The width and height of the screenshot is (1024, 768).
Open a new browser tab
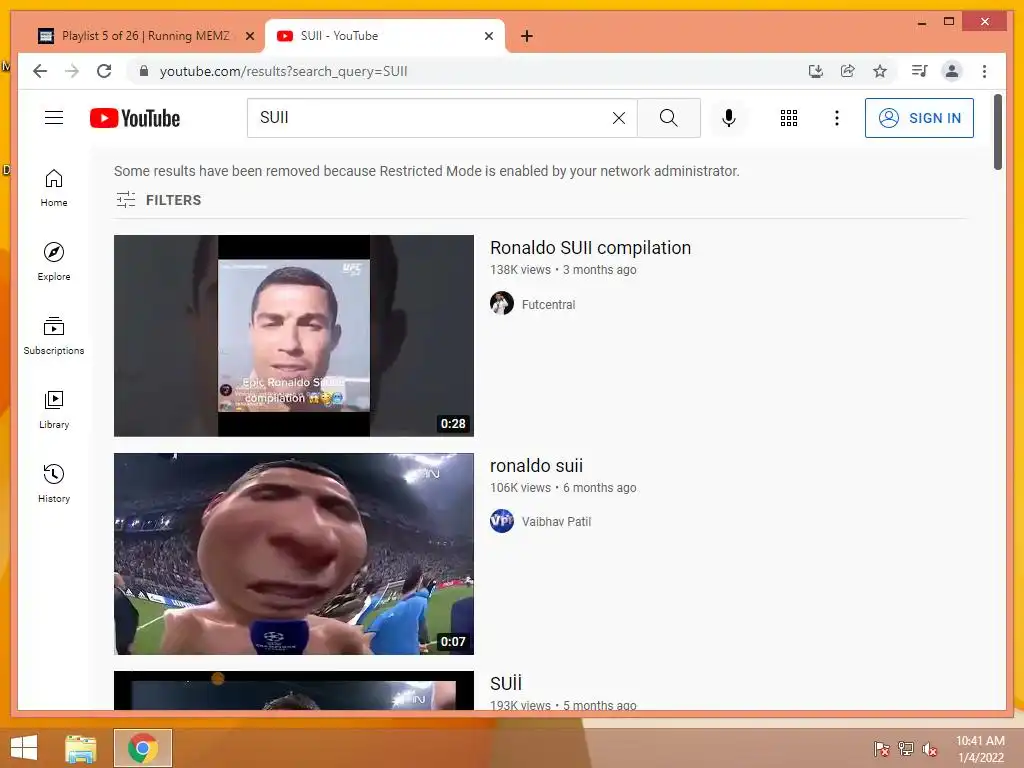pyautogui.click(x=527, y=36)
